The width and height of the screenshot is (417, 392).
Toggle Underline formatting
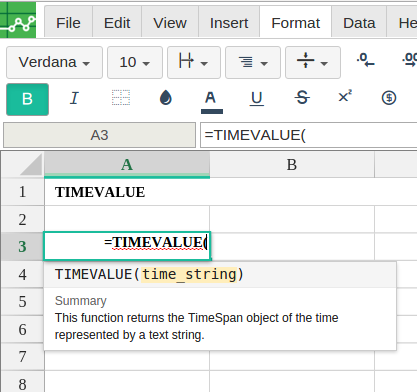click(x=256, y=98)
